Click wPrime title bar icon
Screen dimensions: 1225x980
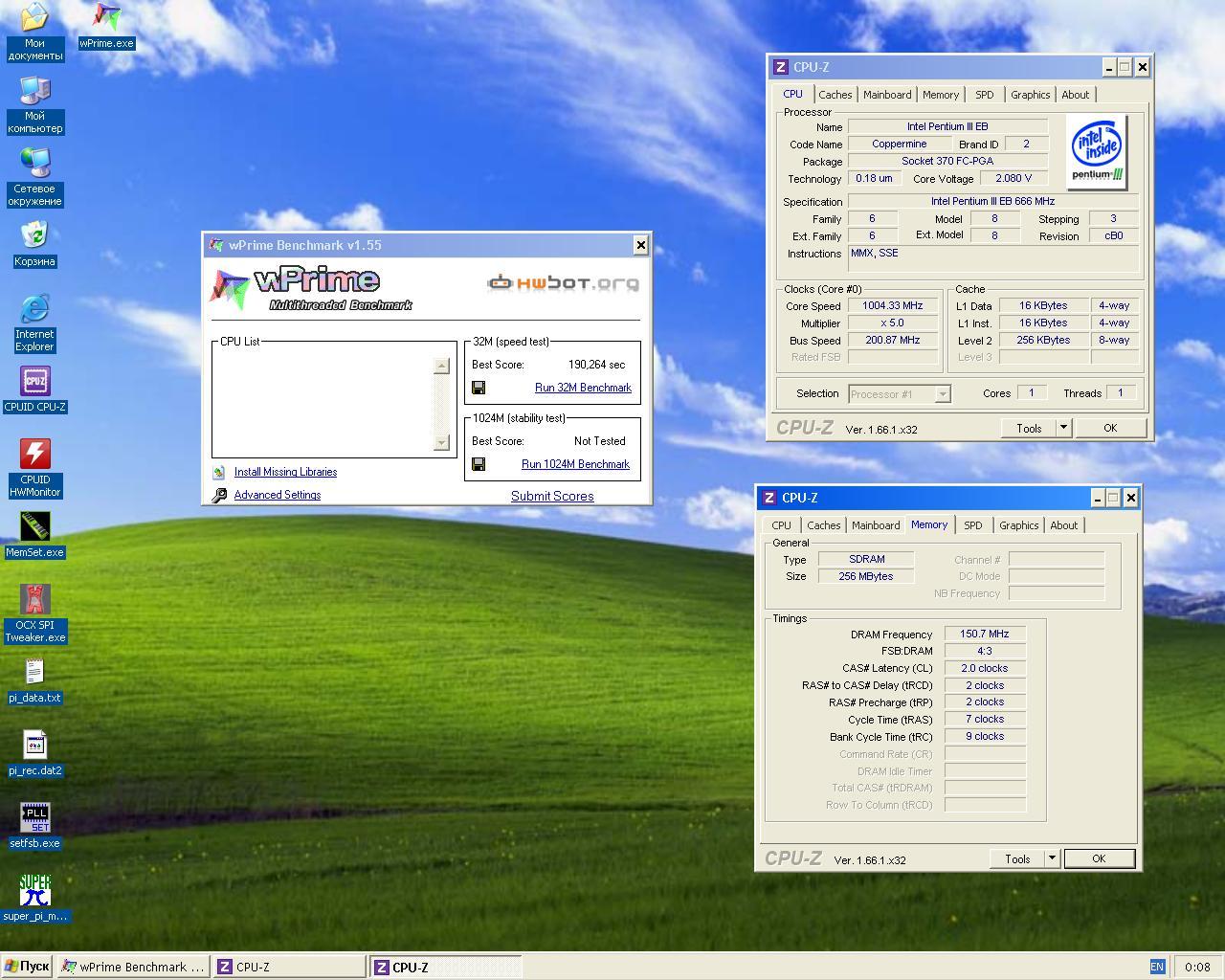point(216,245)
